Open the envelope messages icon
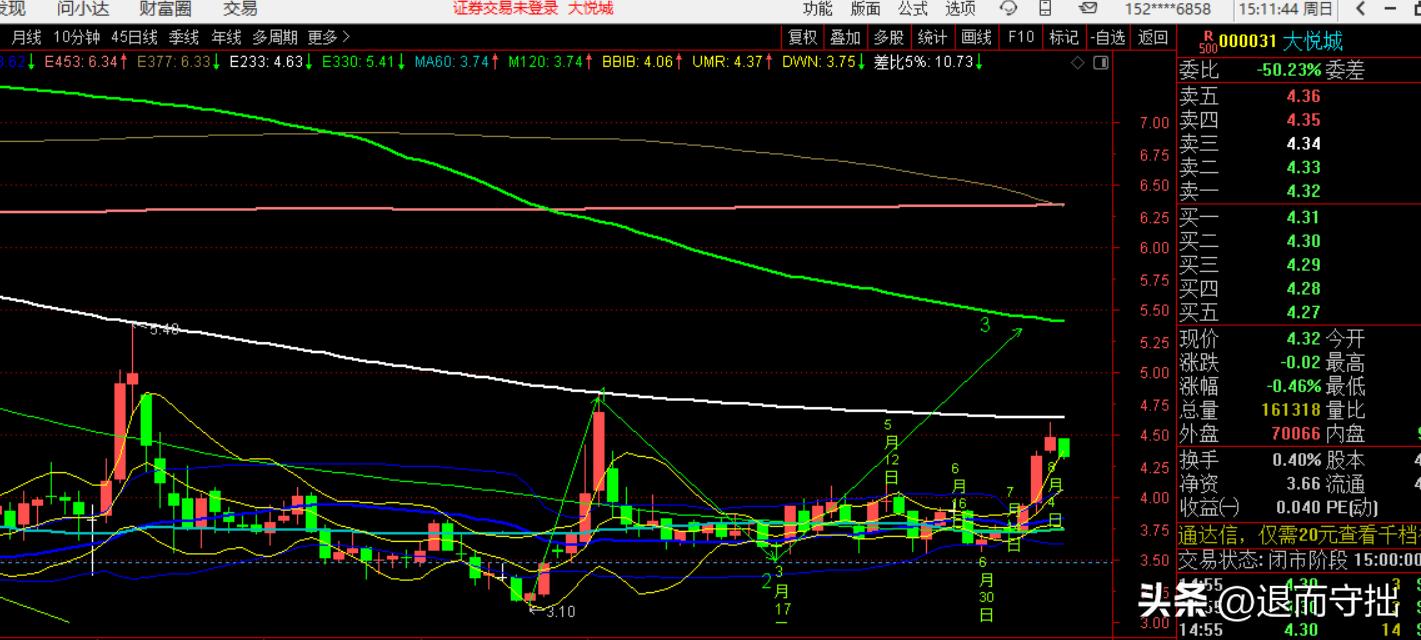Viewport: 1421px width, 640px height. [1087, 9]
